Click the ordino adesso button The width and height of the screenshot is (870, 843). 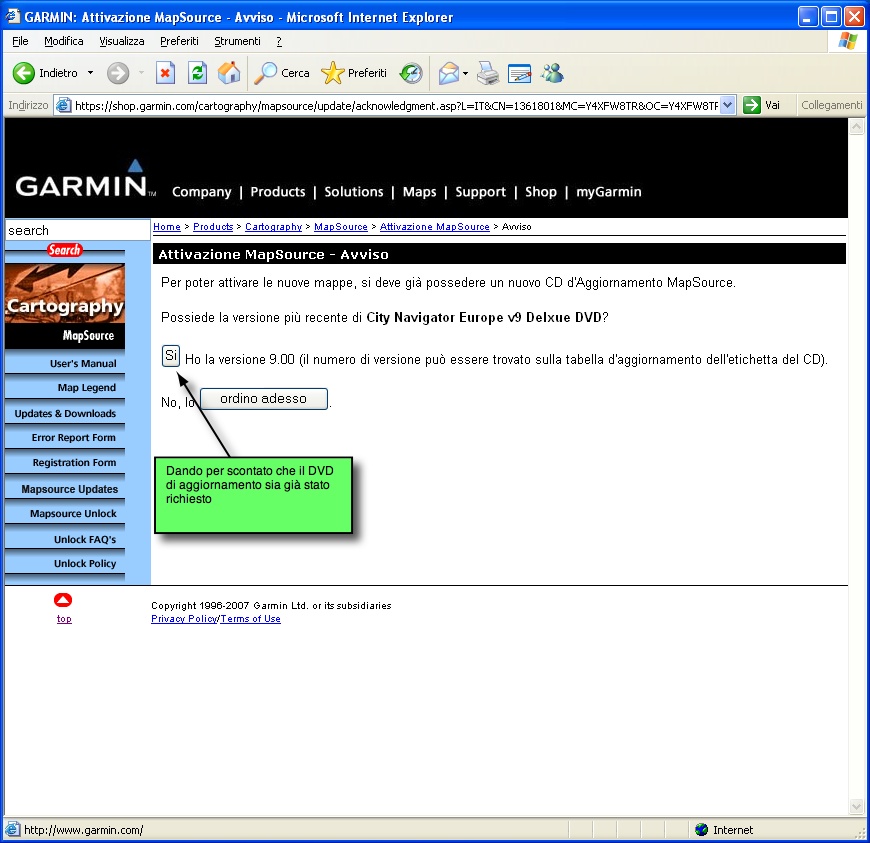pyautogui.click(x=264, y=399)
